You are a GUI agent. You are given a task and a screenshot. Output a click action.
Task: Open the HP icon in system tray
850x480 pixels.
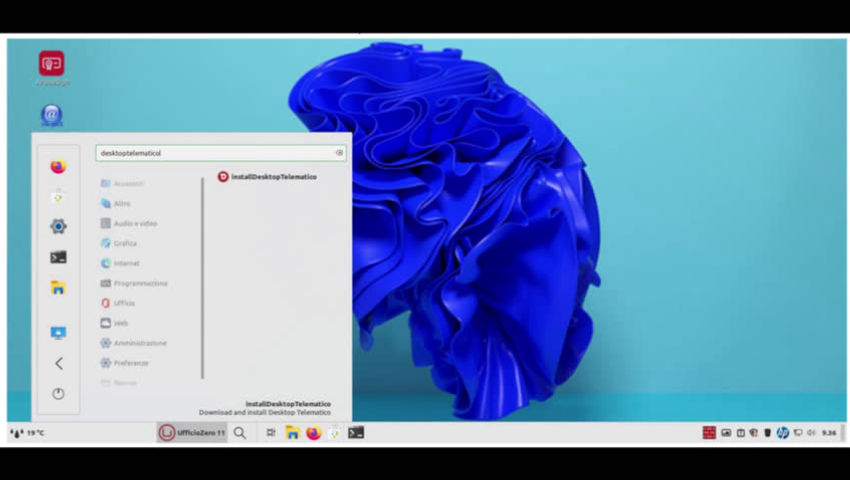(x=783, y=433)
